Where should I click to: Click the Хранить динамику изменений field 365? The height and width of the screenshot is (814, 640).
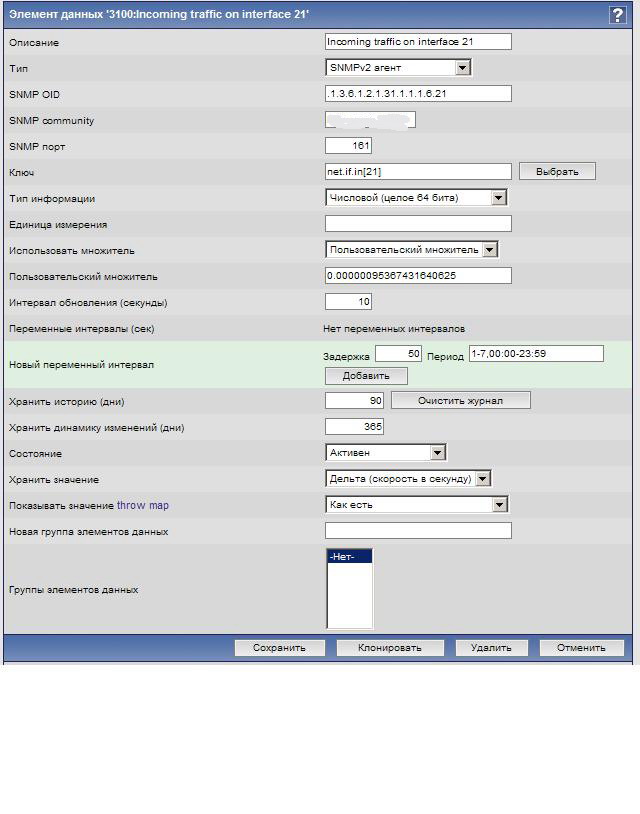click(355, 427)
